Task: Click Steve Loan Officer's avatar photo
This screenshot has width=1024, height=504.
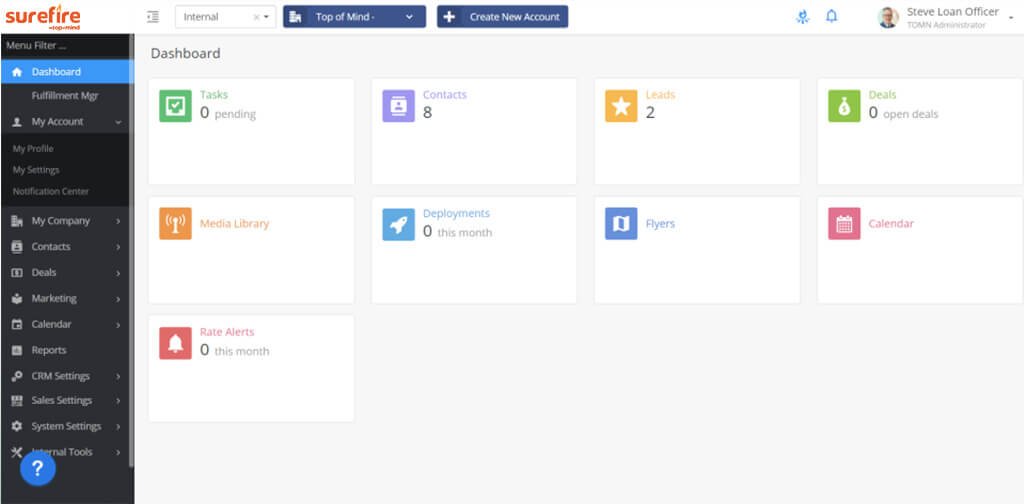Action: point(888,18)
